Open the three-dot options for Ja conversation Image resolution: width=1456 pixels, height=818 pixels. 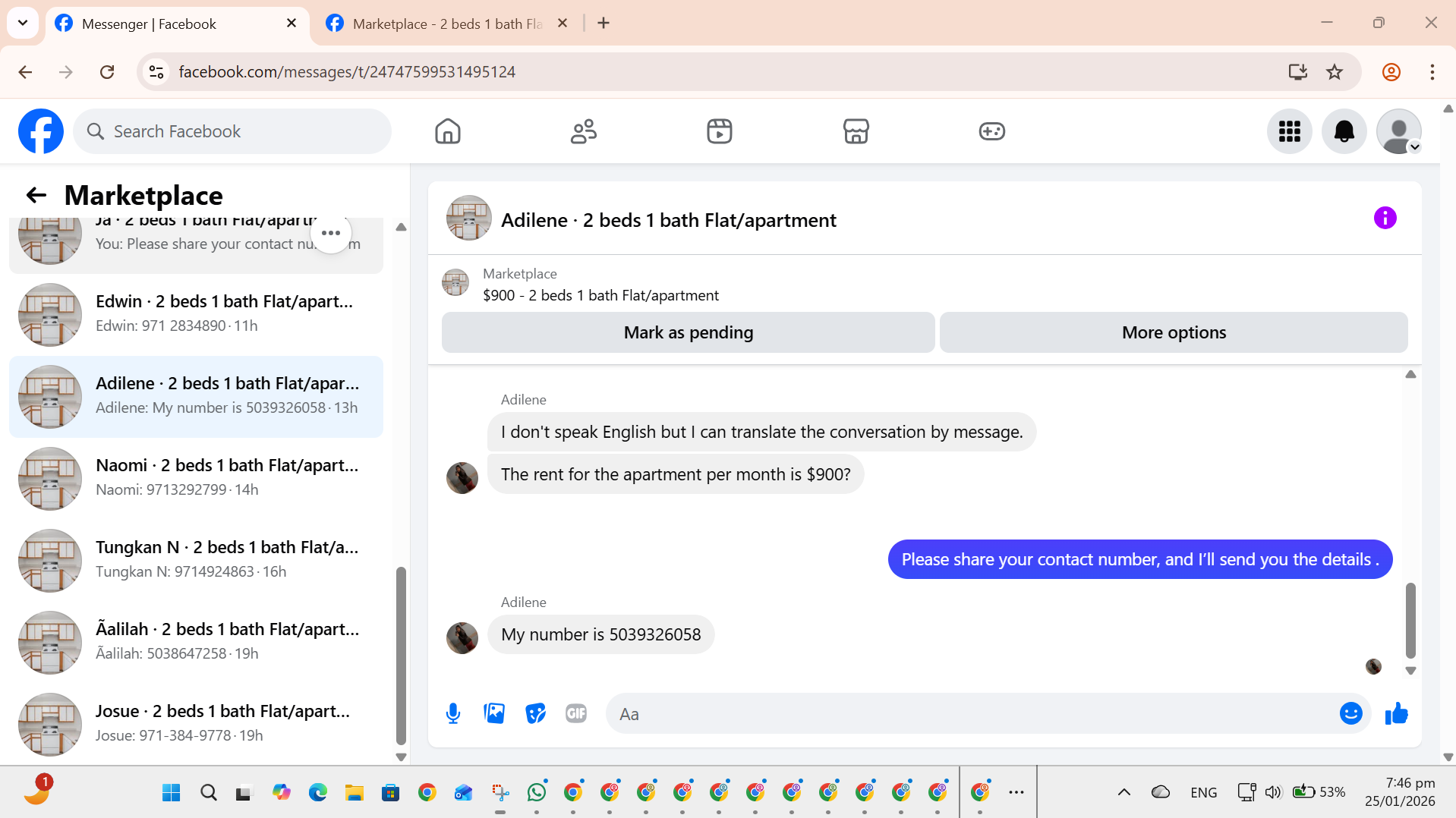331,233
